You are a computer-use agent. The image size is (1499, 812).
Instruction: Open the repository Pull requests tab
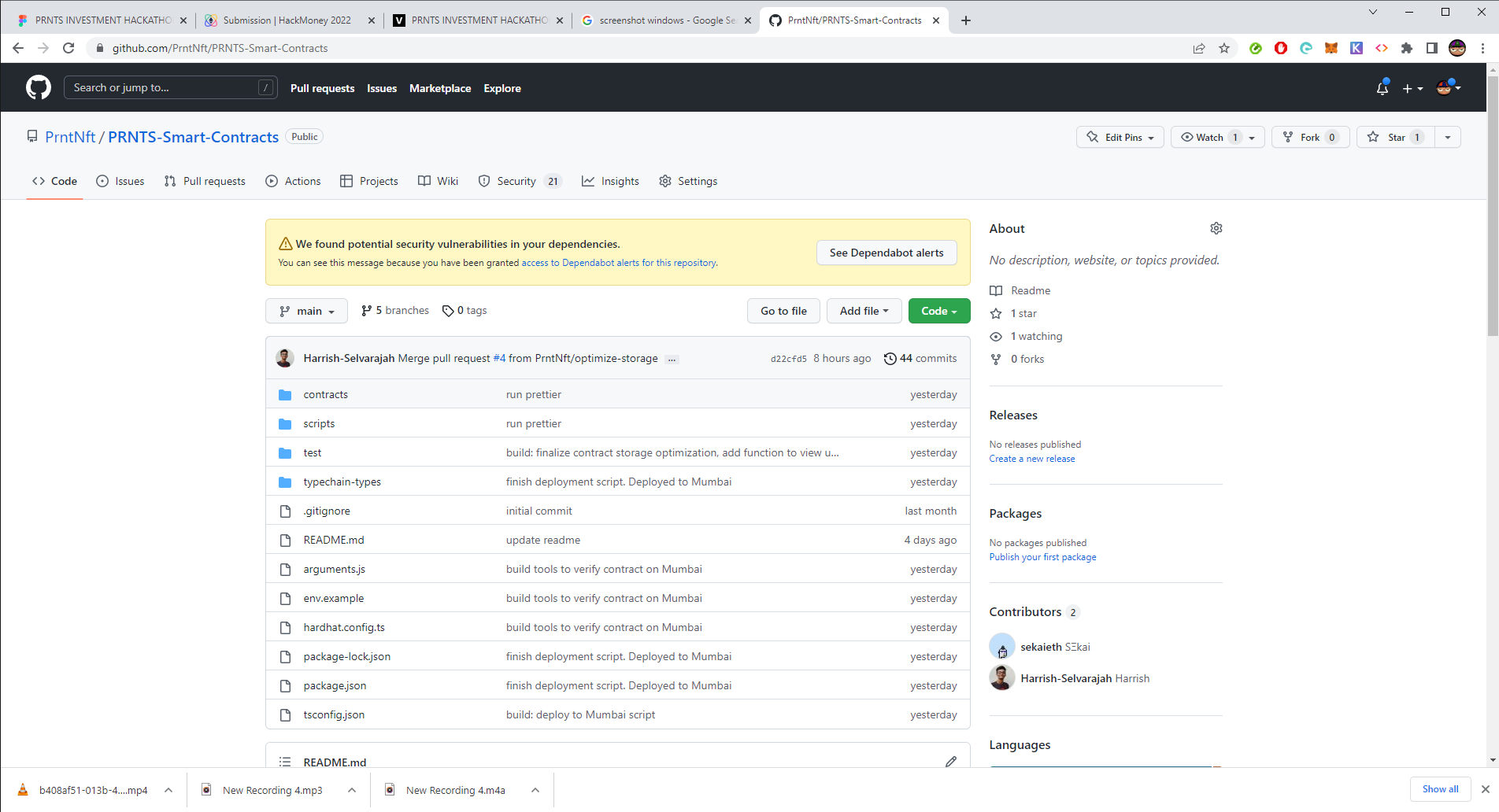click(x=205, y=181)
